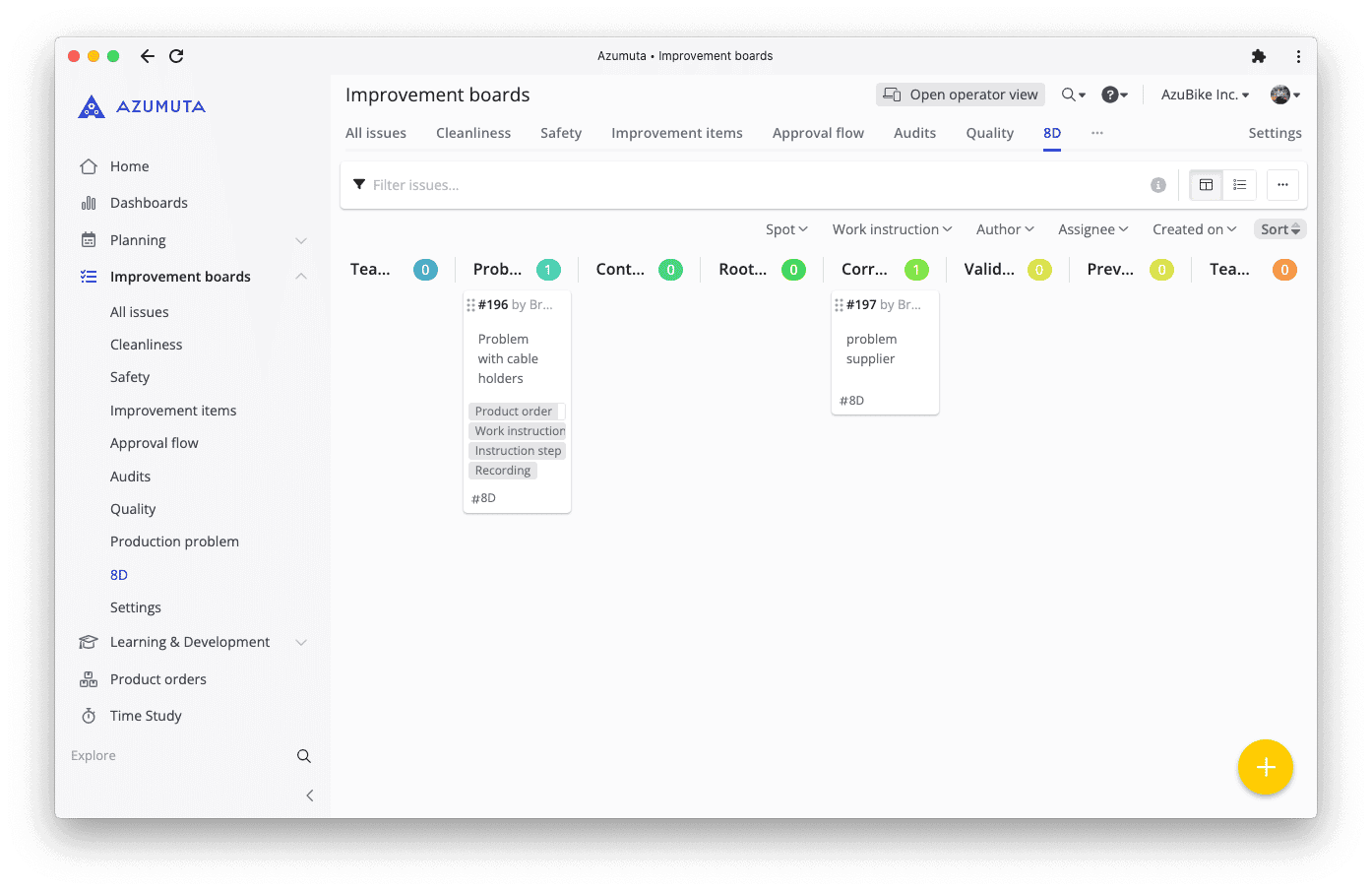Viewport: 1372px width, 891px height.
Task: Toggle the Sort order button
Action: [x=1279, y=229]
